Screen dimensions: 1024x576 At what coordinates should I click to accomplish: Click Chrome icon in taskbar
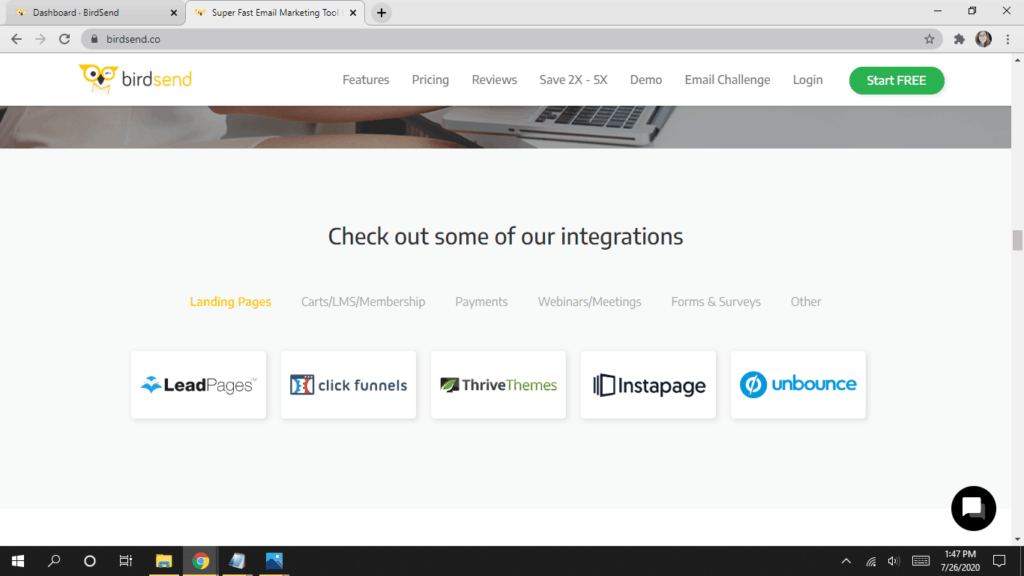pos(200,561)
